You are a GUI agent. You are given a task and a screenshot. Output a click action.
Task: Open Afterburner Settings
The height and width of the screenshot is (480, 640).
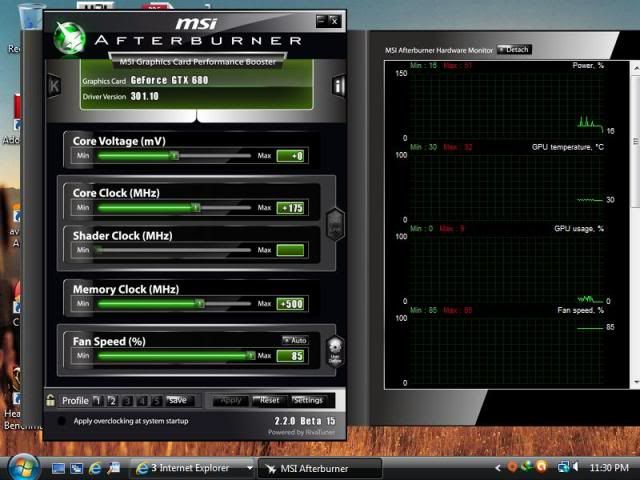[x=308, y=400]
